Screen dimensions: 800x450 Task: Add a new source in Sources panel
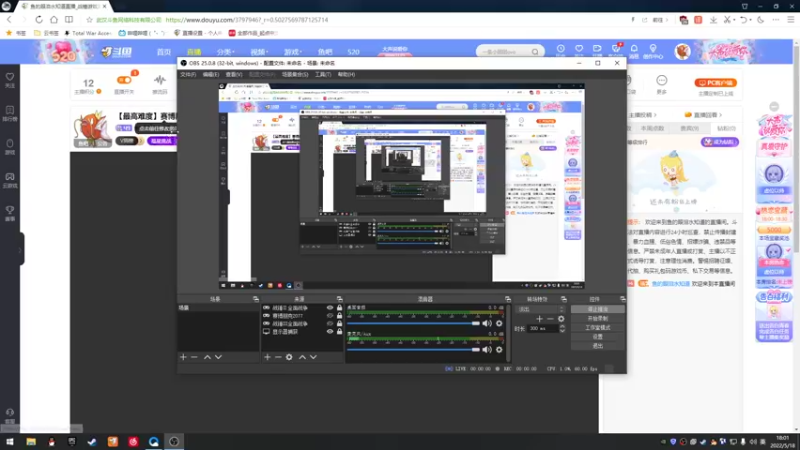[267, 357]
